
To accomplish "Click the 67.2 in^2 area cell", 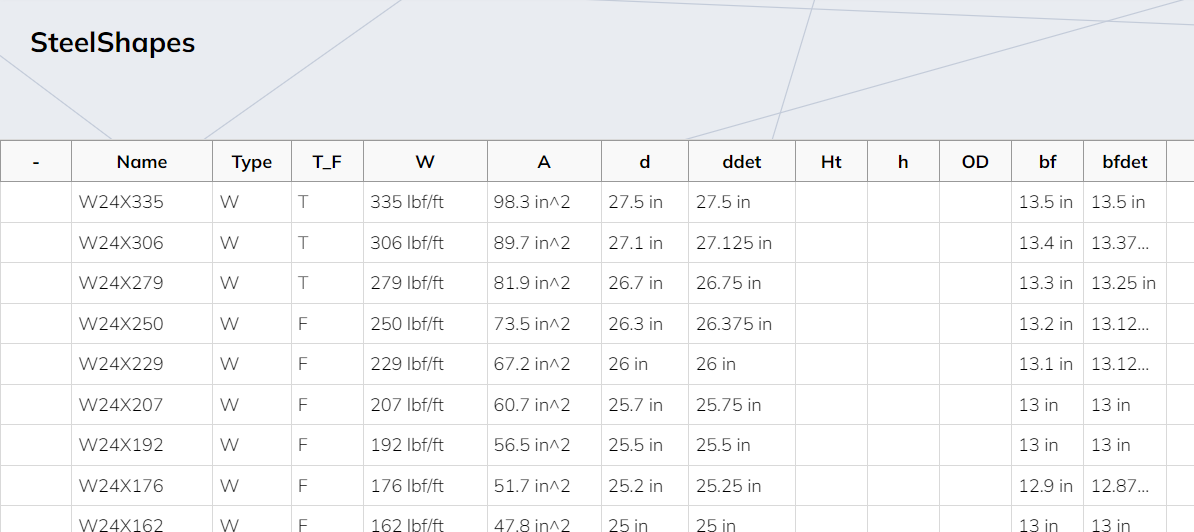I will coord(544,364).
